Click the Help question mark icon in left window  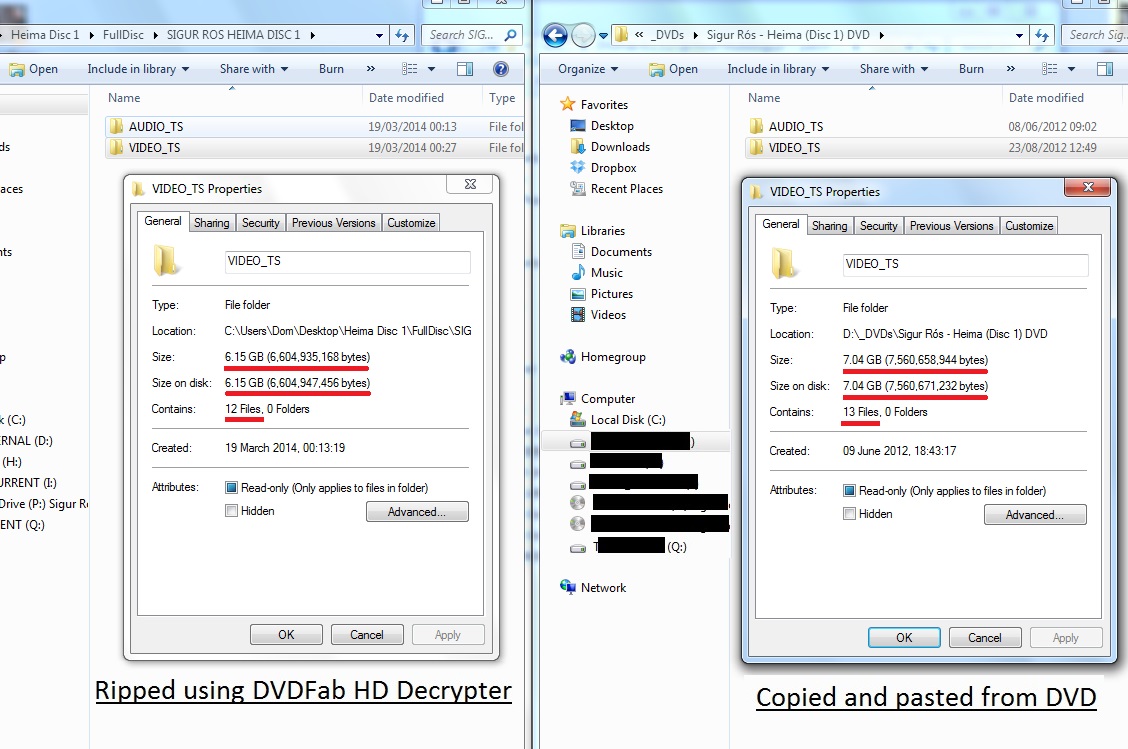coord(501,69)
